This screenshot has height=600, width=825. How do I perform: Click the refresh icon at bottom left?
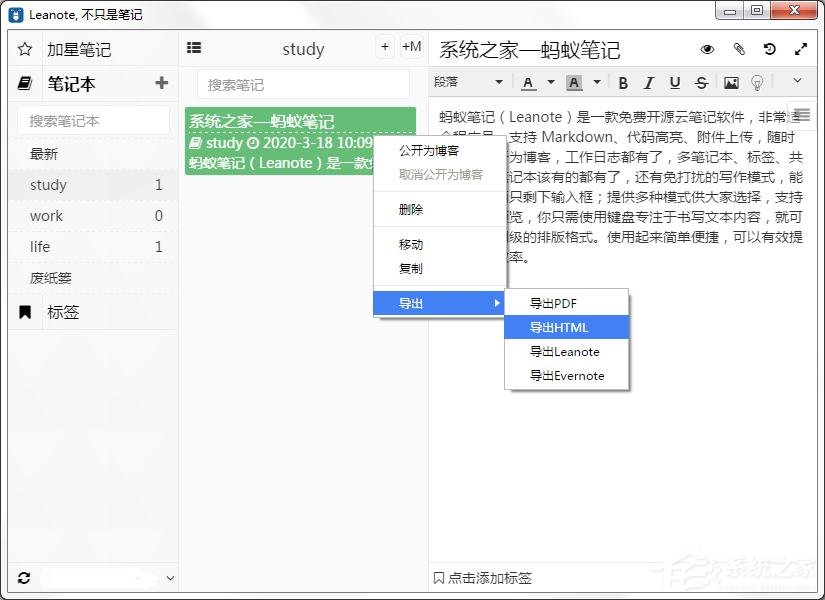coord(23,578)
